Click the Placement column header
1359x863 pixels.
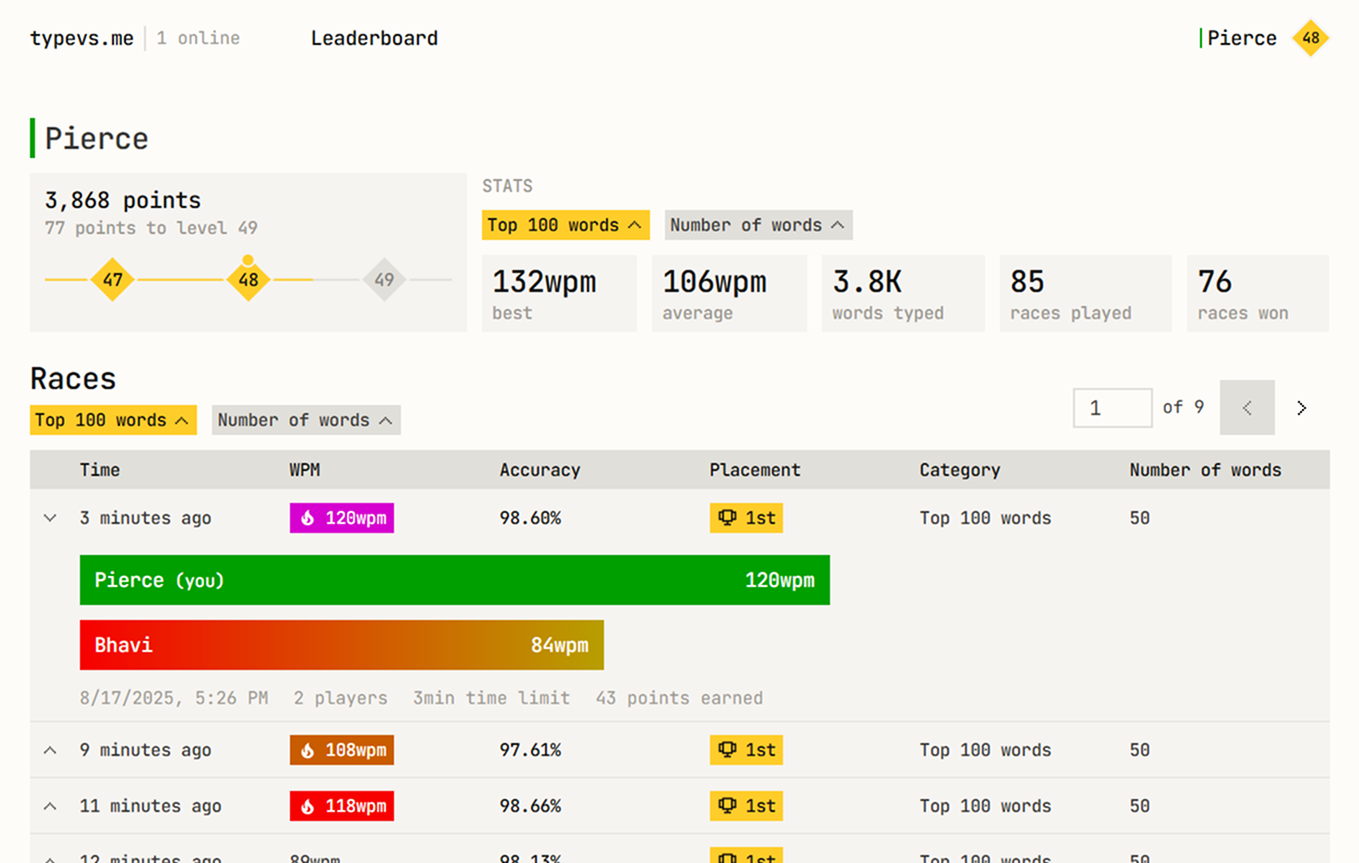click(755, 470)
